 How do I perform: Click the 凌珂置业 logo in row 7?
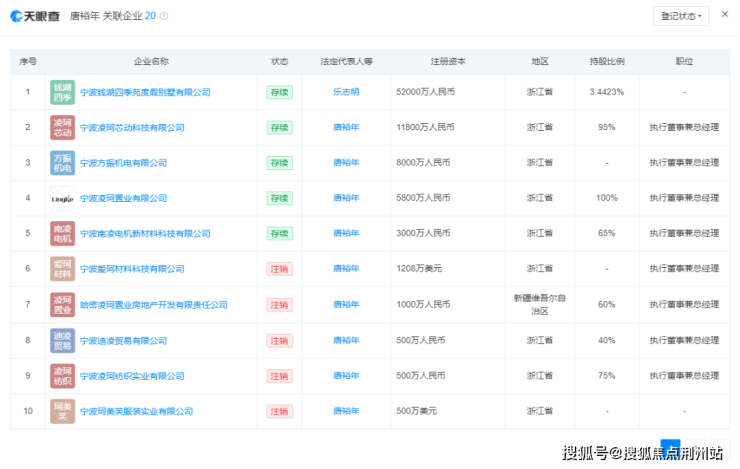point(62,305)
